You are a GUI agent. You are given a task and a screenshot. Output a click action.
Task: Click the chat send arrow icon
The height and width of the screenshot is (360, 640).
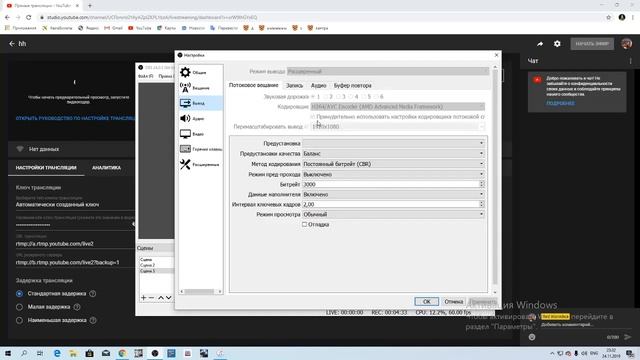coord(627,337)
